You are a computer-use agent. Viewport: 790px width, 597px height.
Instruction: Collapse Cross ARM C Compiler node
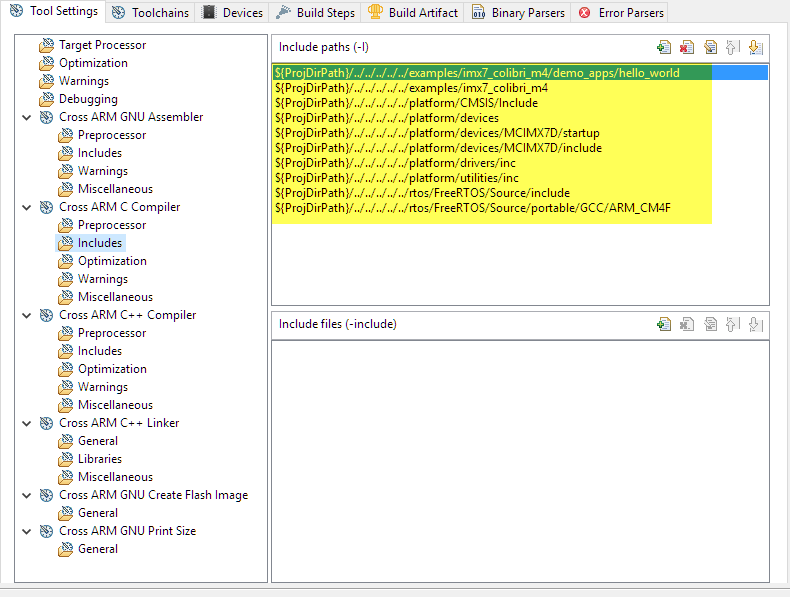pyautogui.click(x=26, y=207)
